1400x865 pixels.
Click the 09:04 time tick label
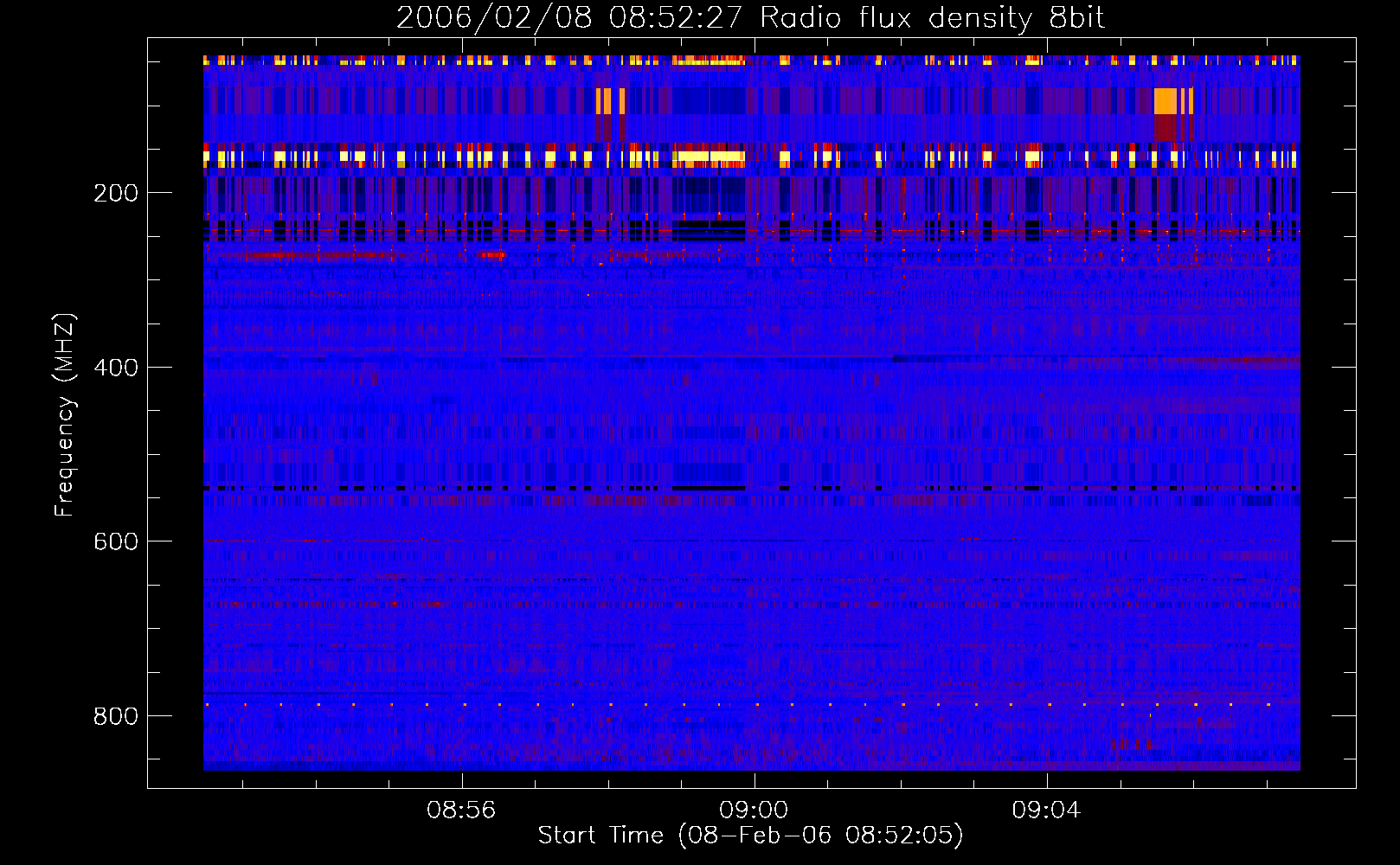click(1046, 810)
